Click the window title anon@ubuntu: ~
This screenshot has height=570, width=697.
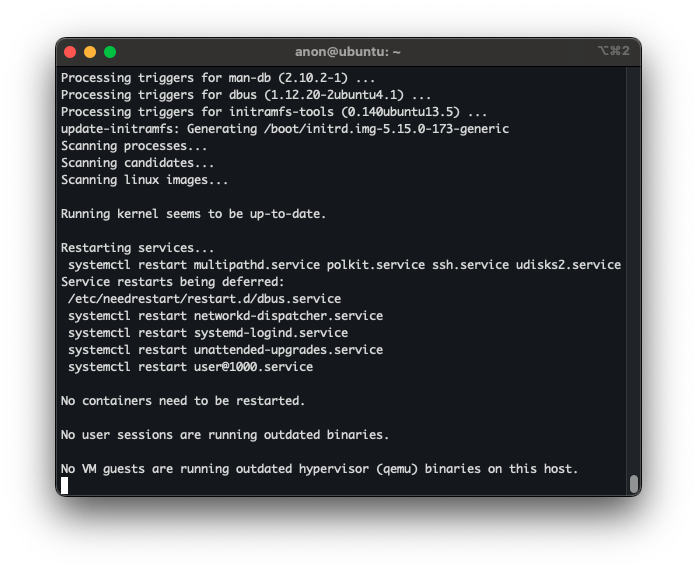(x=348, y=51)
